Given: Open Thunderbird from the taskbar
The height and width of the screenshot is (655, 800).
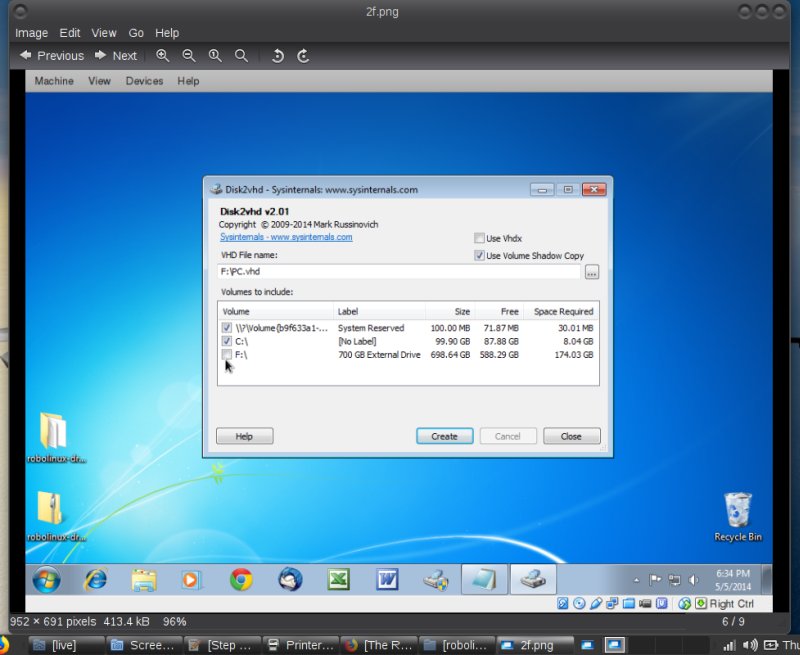Looking at the screenshot, I should [290, 578].
